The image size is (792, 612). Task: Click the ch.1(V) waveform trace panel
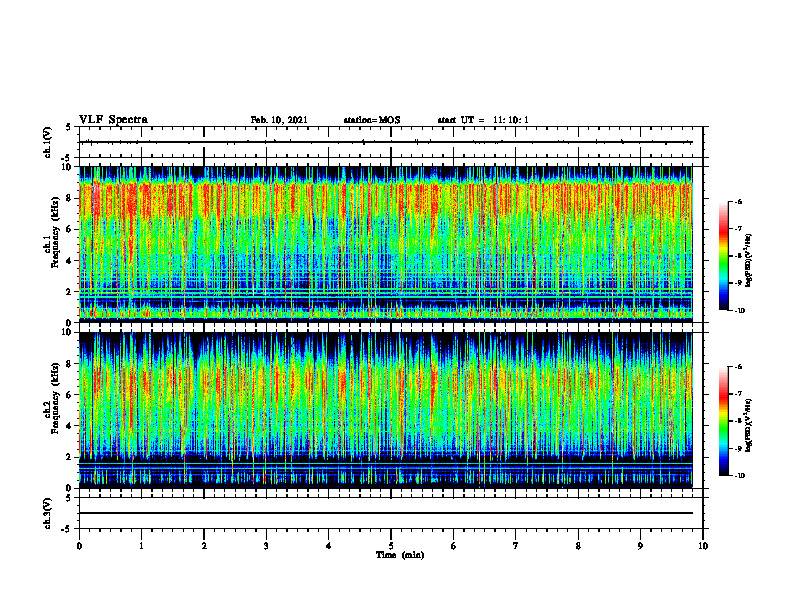pyautogui.click(x=391, y=142)
